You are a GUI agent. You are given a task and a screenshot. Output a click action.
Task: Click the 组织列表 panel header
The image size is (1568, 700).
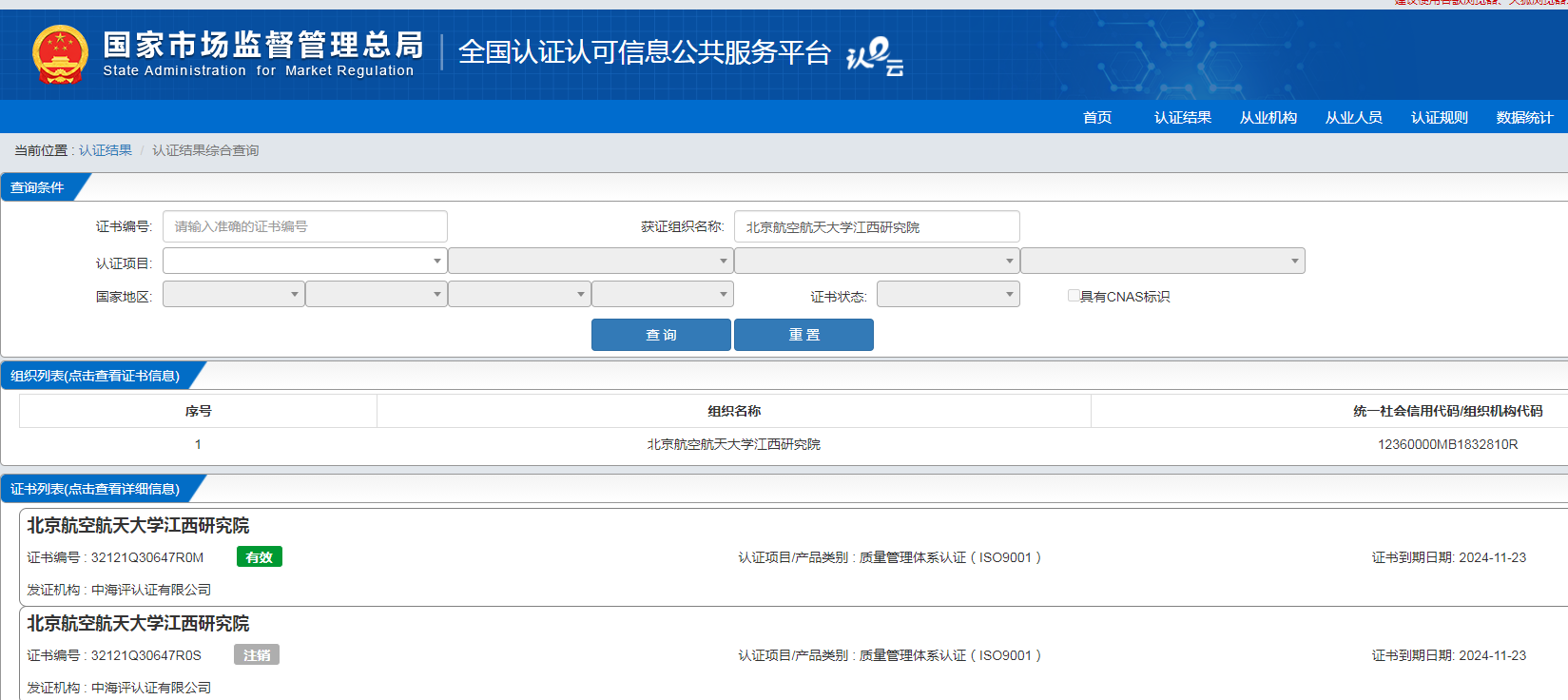95,376
